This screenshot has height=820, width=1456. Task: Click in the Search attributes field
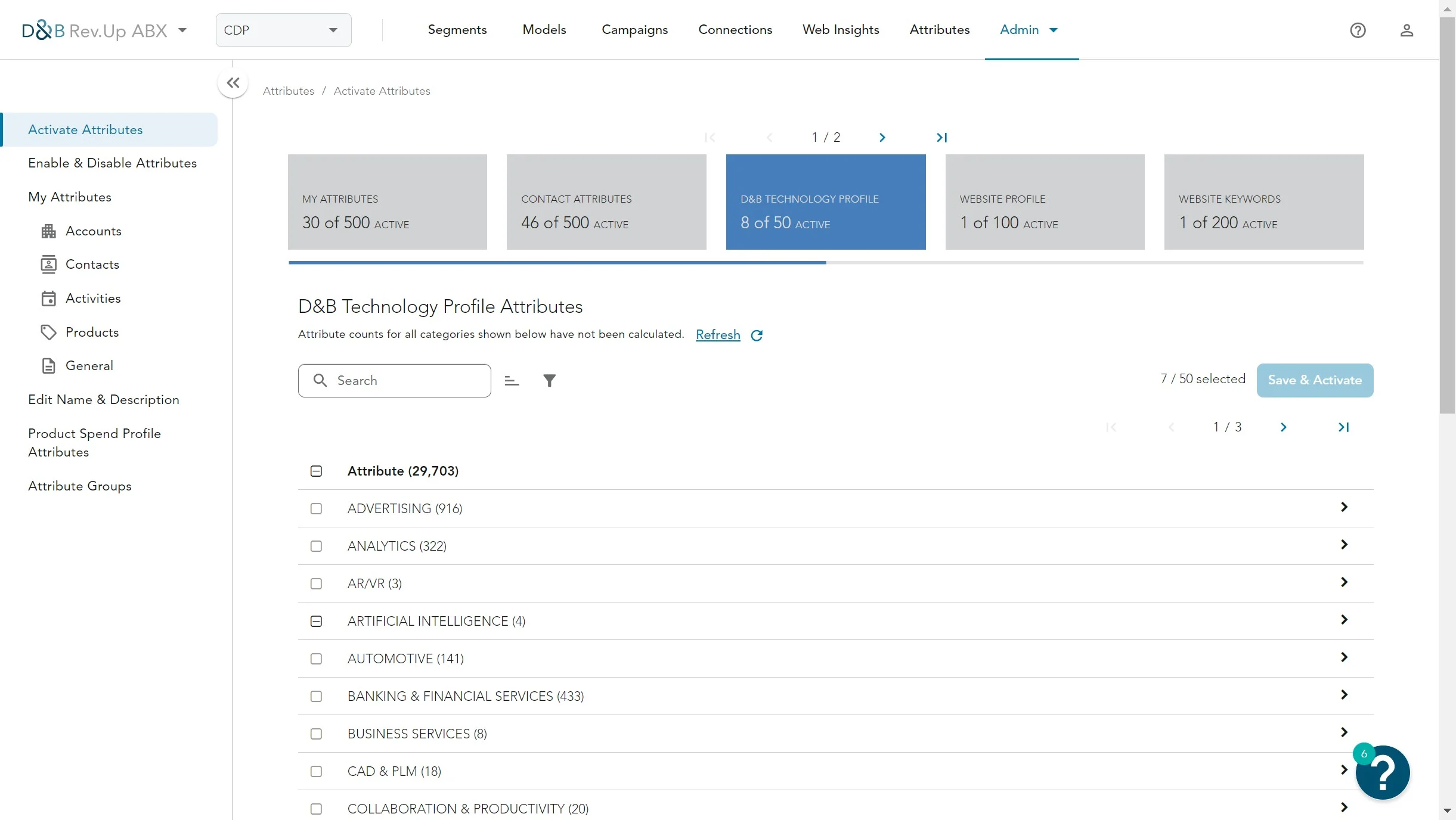coord(395,381)
